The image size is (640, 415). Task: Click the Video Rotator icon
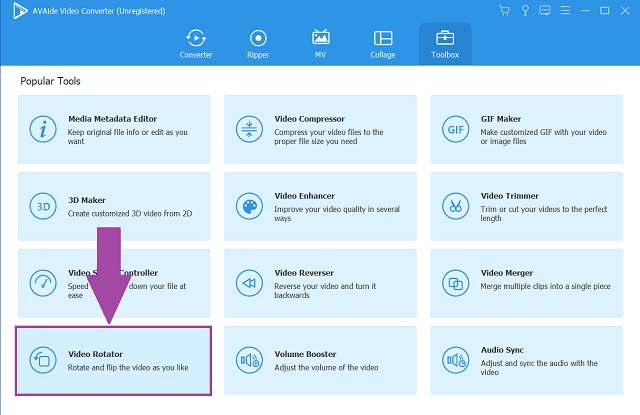tap(43, 360)
